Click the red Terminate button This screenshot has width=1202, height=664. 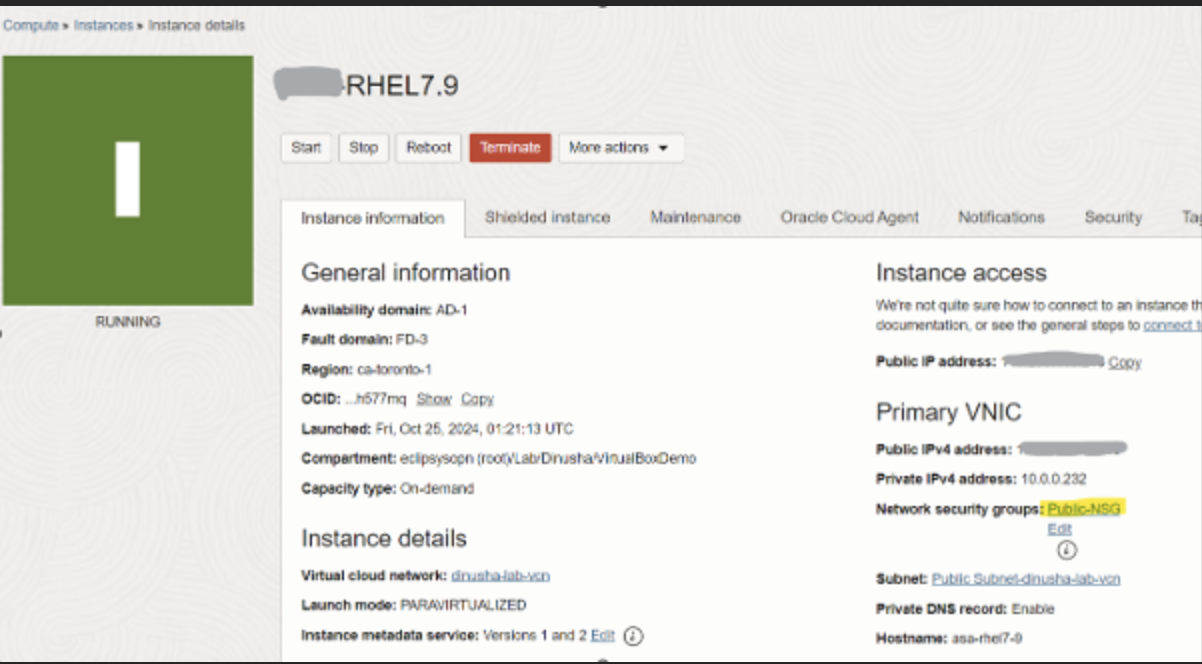point(510,147)
